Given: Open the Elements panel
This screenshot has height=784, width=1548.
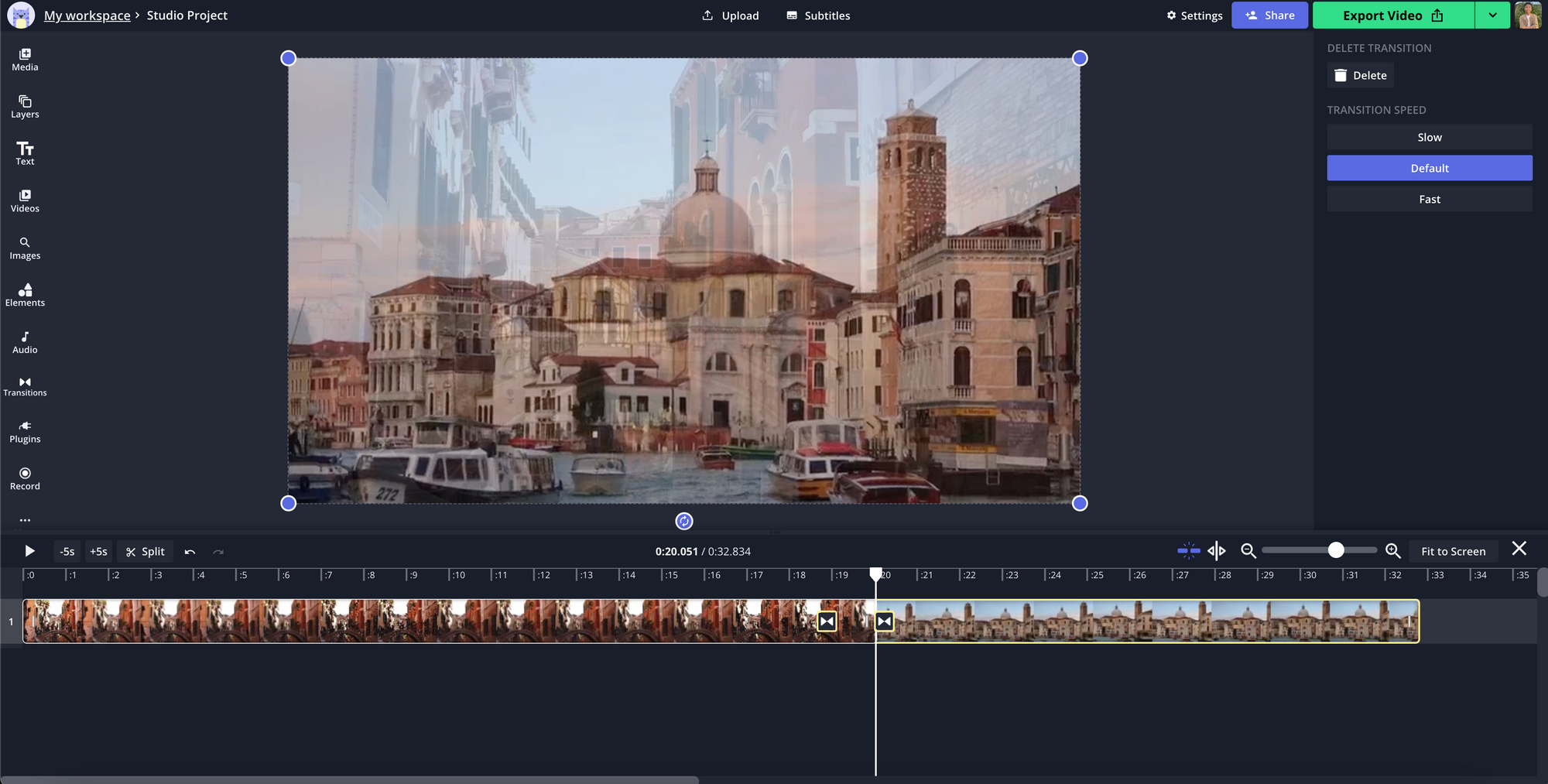Looking at the screenshot, I should coord(25,295).
